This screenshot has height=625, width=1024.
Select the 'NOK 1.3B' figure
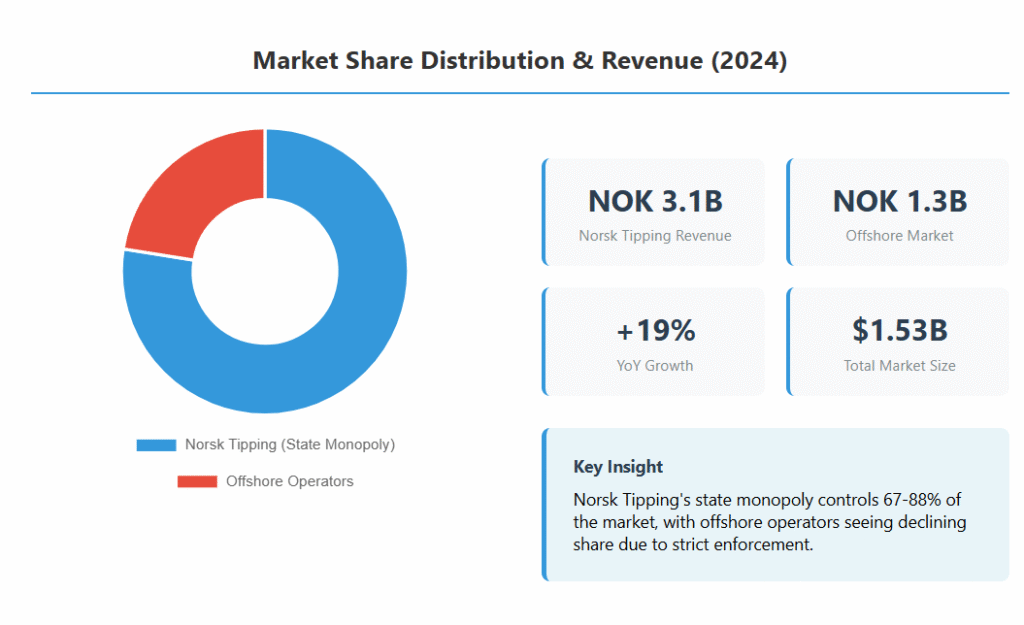point(899,201)
